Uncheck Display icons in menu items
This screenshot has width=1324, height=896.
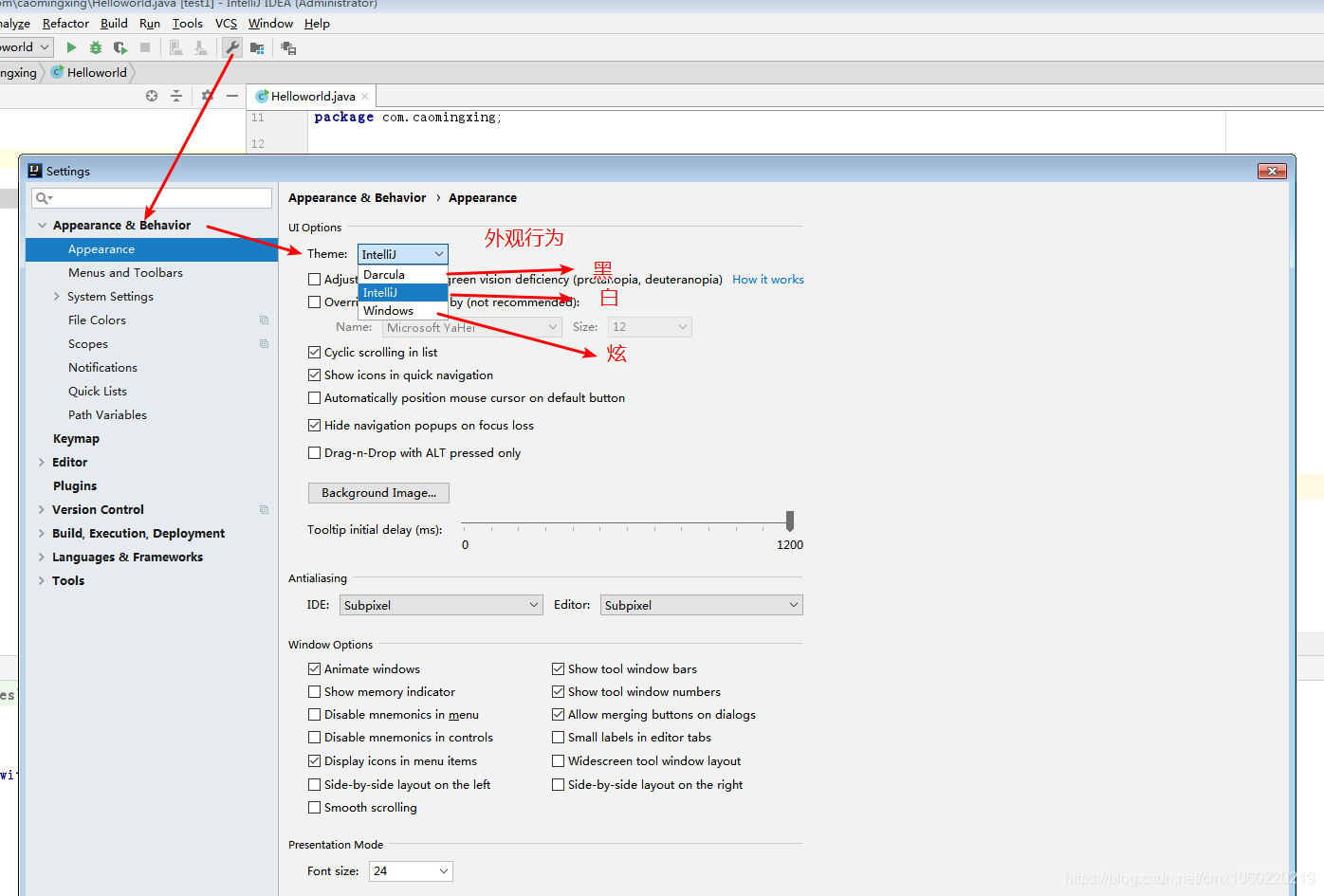point(314,761)
